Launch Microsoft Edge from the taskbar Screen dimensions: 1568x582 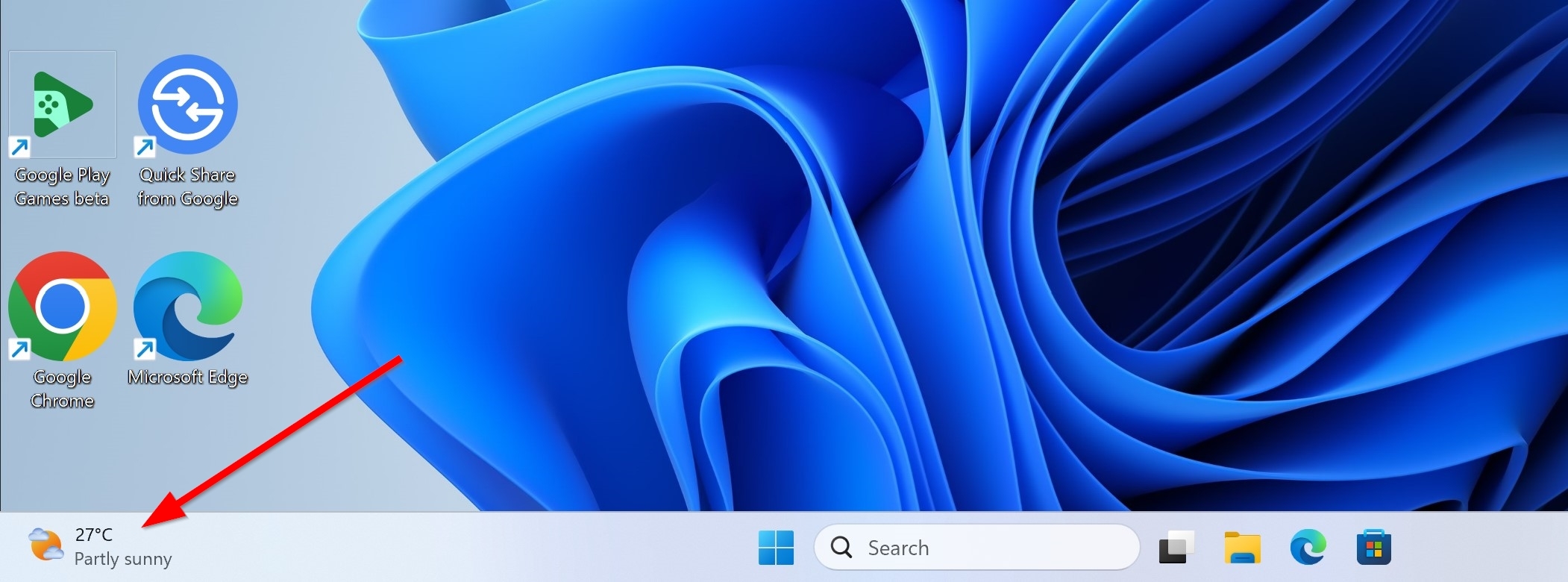[1308, 548]
